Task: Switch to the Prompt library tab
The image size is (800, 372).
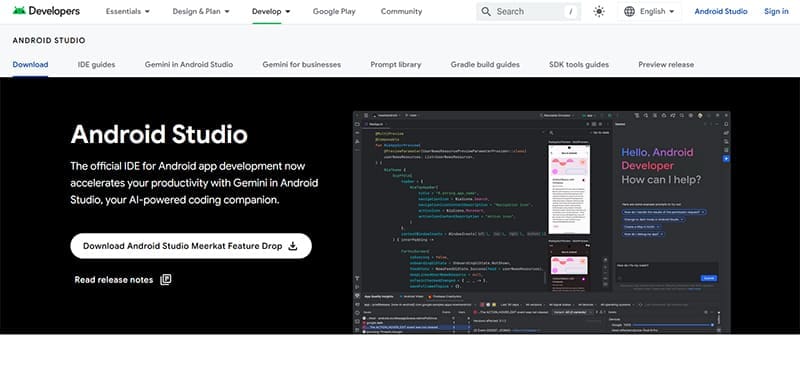Action: pos(396,64)
